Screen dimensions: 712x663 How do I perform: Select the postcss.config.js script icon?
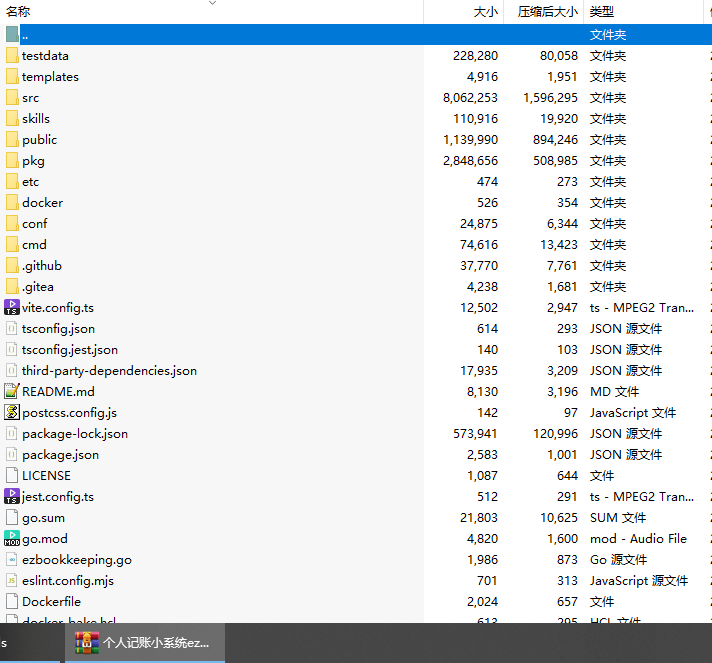coord(12,413)
